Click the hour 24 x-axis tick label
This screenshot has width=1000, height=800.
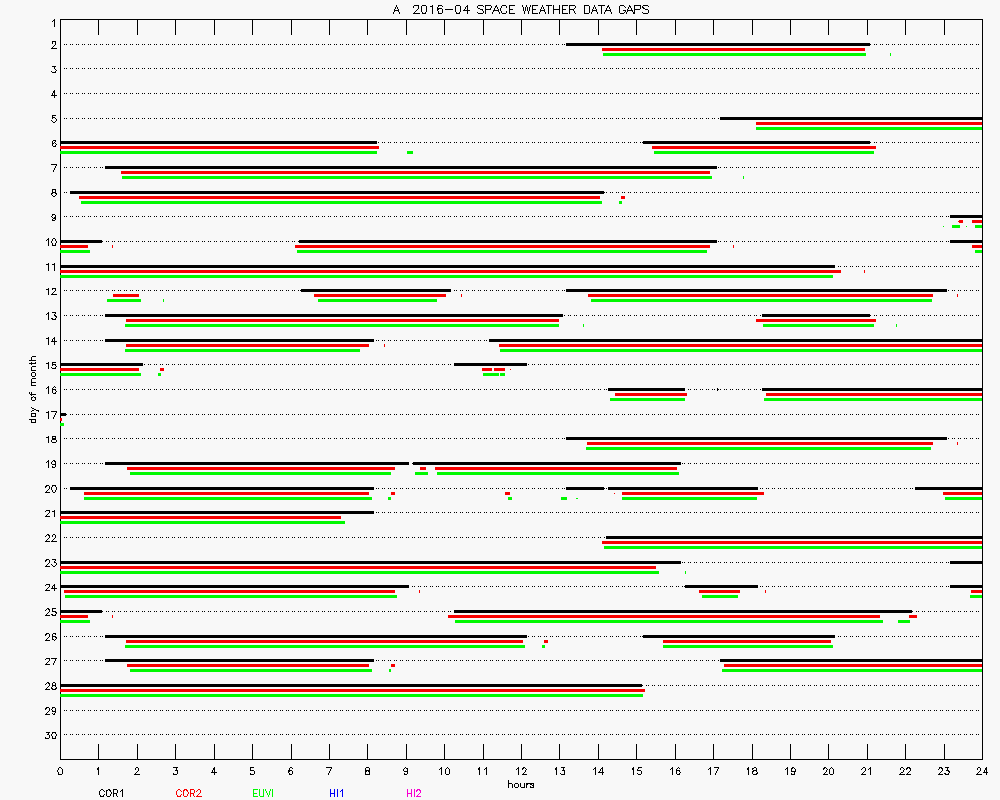click(x=981, y=772)
